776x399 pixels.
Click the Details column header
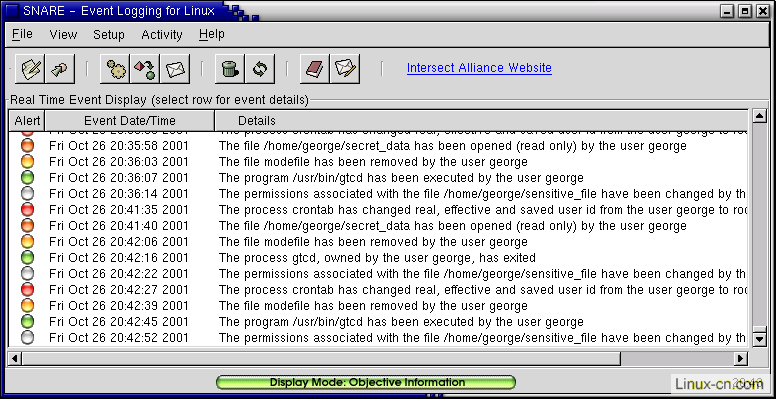pos(481,120)
